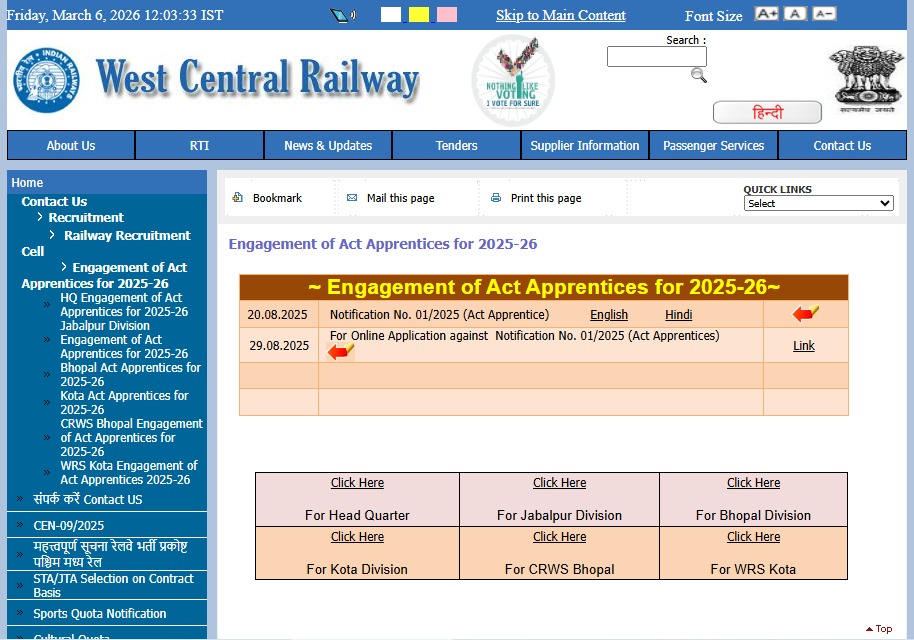Click into the Search text field

coord(656,57)
